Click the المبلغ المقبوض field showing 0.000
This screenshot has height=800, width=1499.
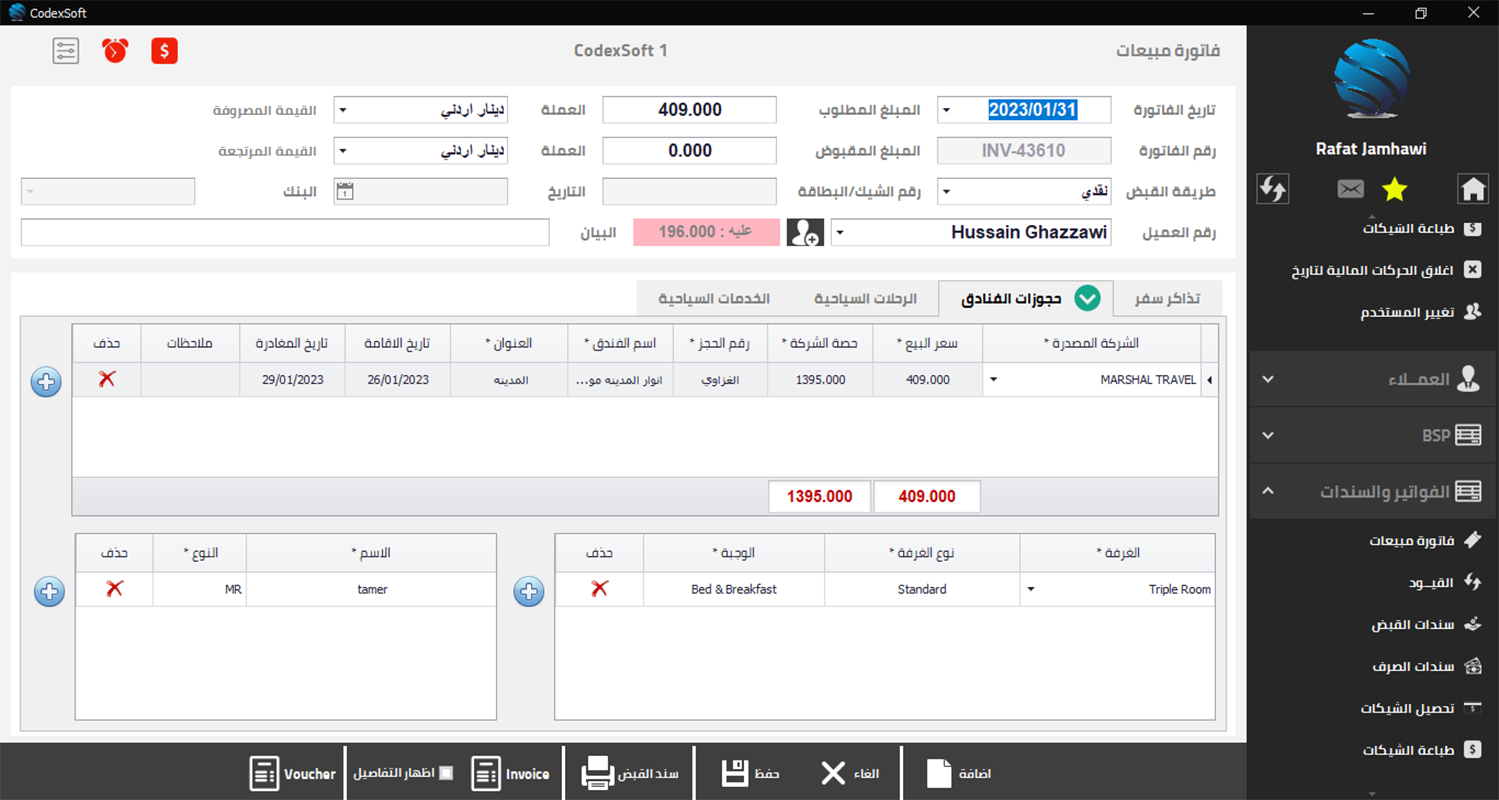pyautogui.click(x=690, y=151)
